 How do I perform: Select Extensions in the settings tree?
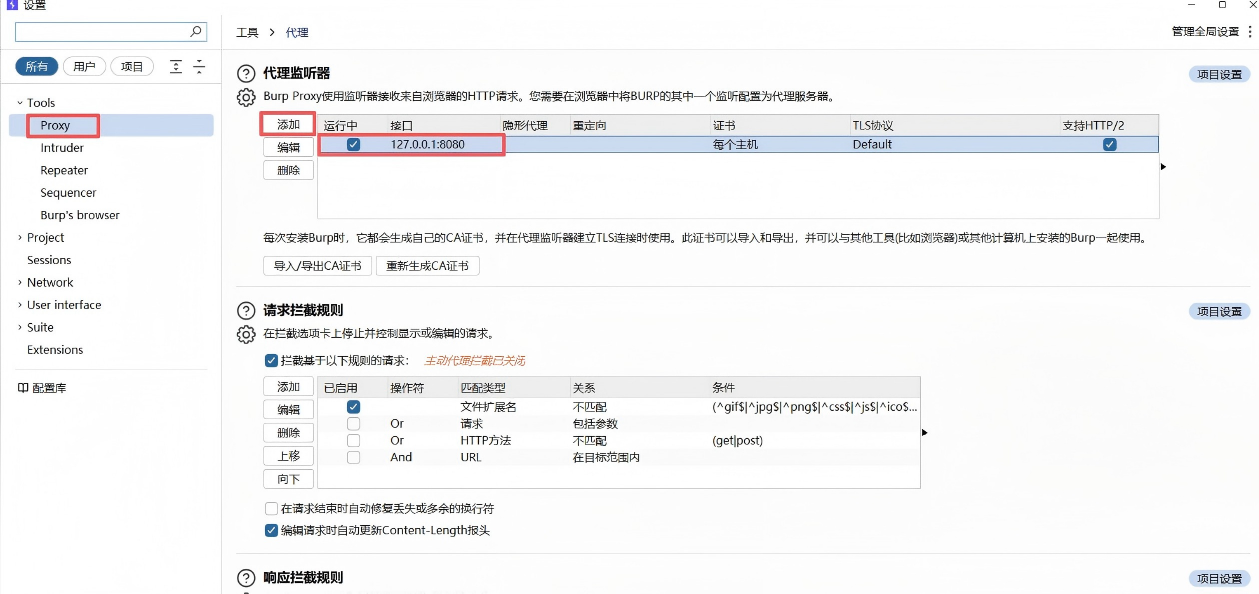tap(55, 350)
